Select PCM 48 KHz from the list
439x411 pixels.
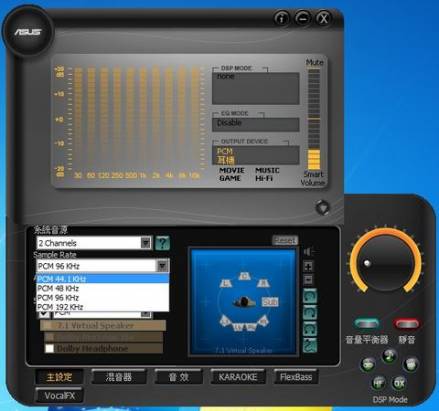[x=102, y=288]
